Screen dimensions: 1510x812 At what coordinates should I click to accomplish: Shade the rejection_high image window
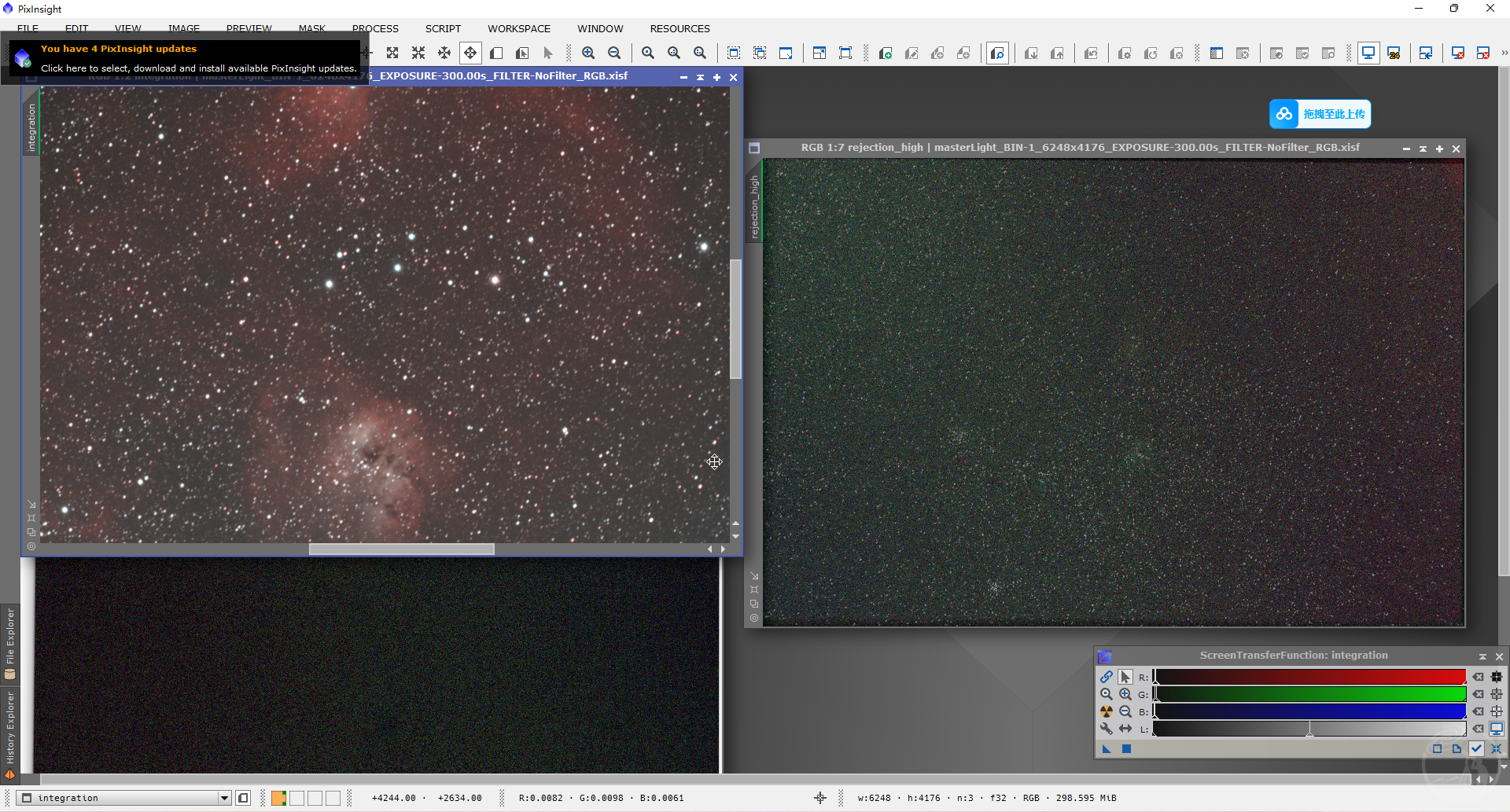pyautogui.click(x=1423, y=149)
